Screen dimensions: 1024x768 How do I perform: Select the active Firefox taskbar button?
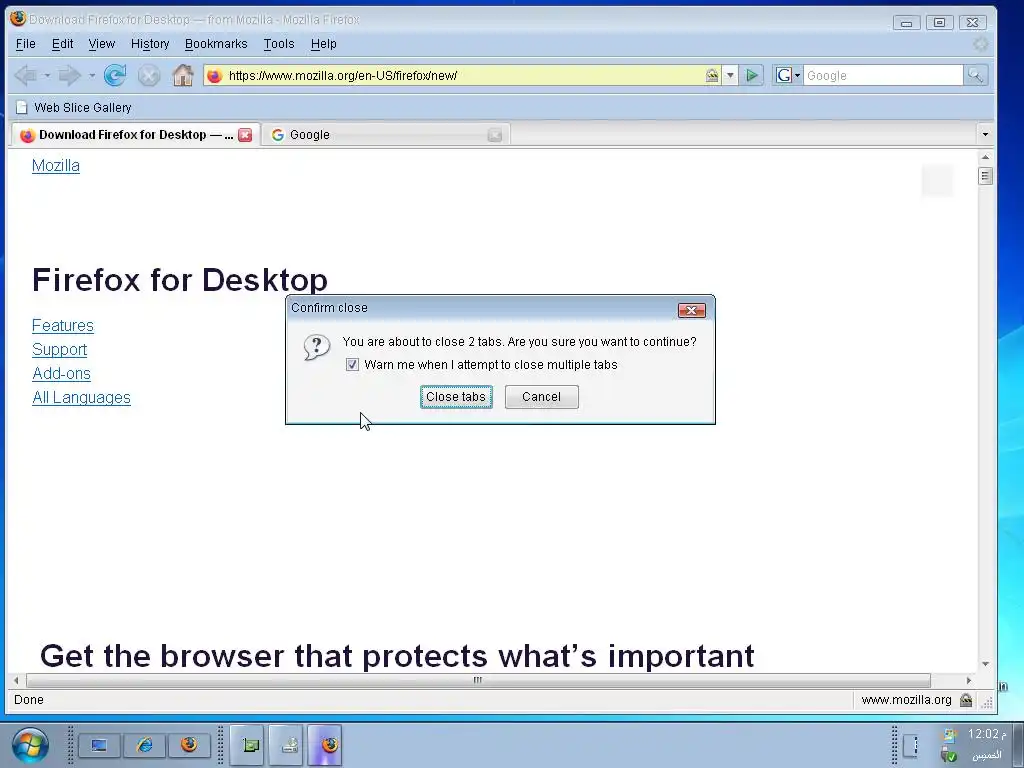coord(325,745)
